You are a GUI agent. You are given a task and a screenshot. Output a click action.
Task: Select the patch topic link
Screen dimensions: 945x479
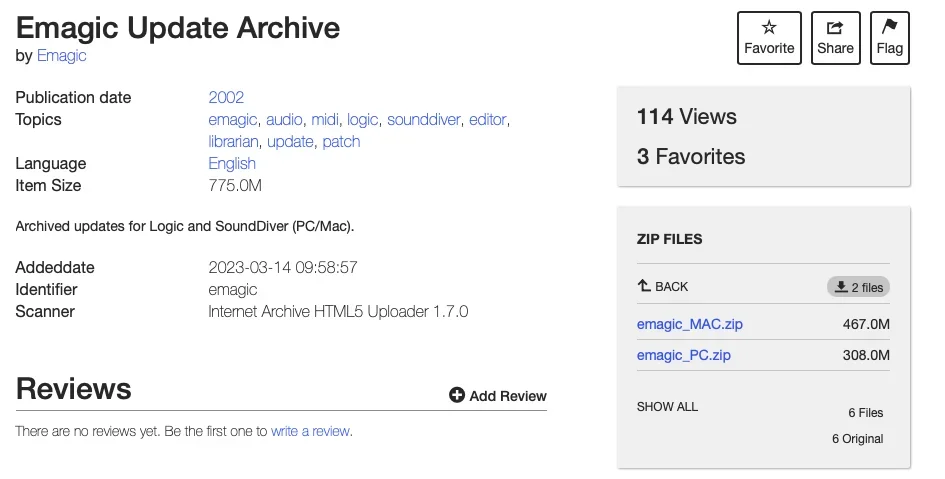341,142
